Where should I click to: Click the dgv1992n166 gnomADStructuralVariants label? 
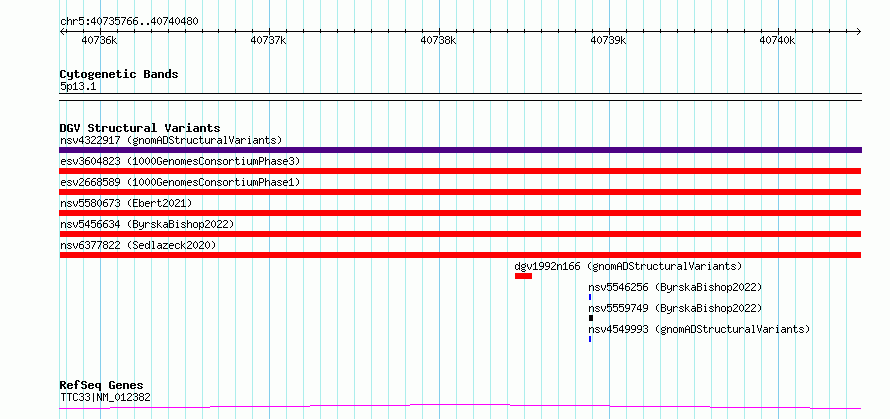(x=628, y=266)
